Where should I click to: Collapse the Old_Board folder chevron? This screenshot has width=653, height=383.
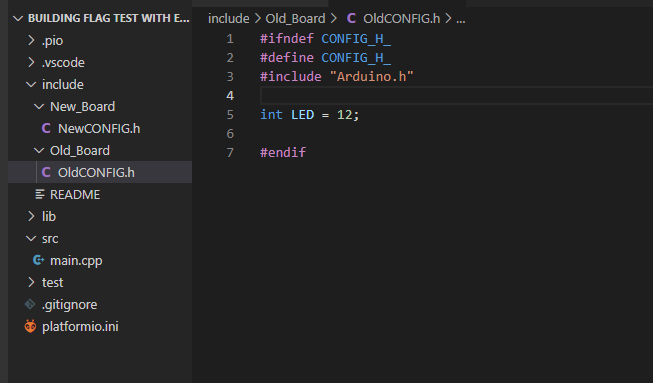tap(39, 150)
